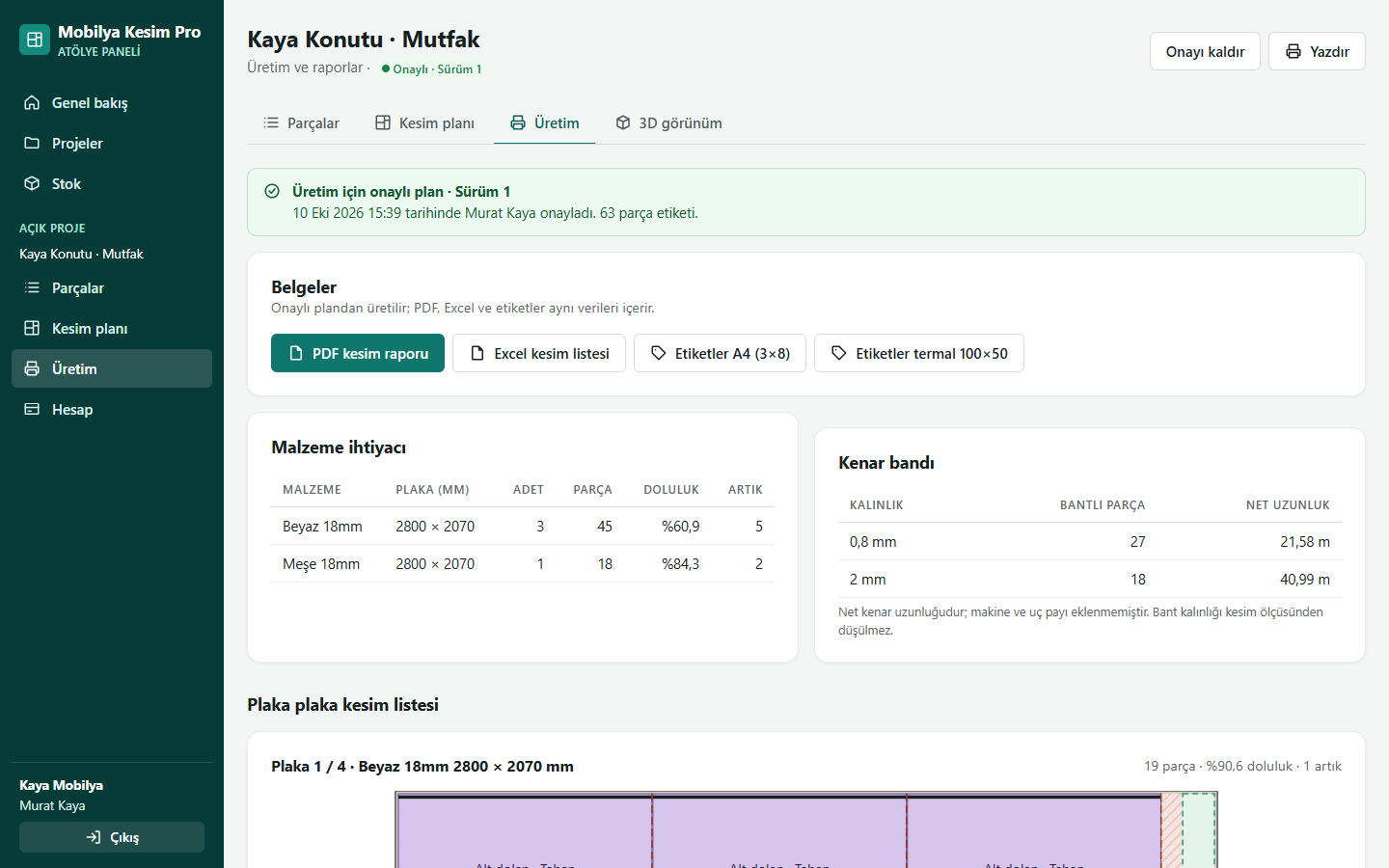Click the 21,58 m net length value
The image size is (1389, 868).
(1305, 542)
